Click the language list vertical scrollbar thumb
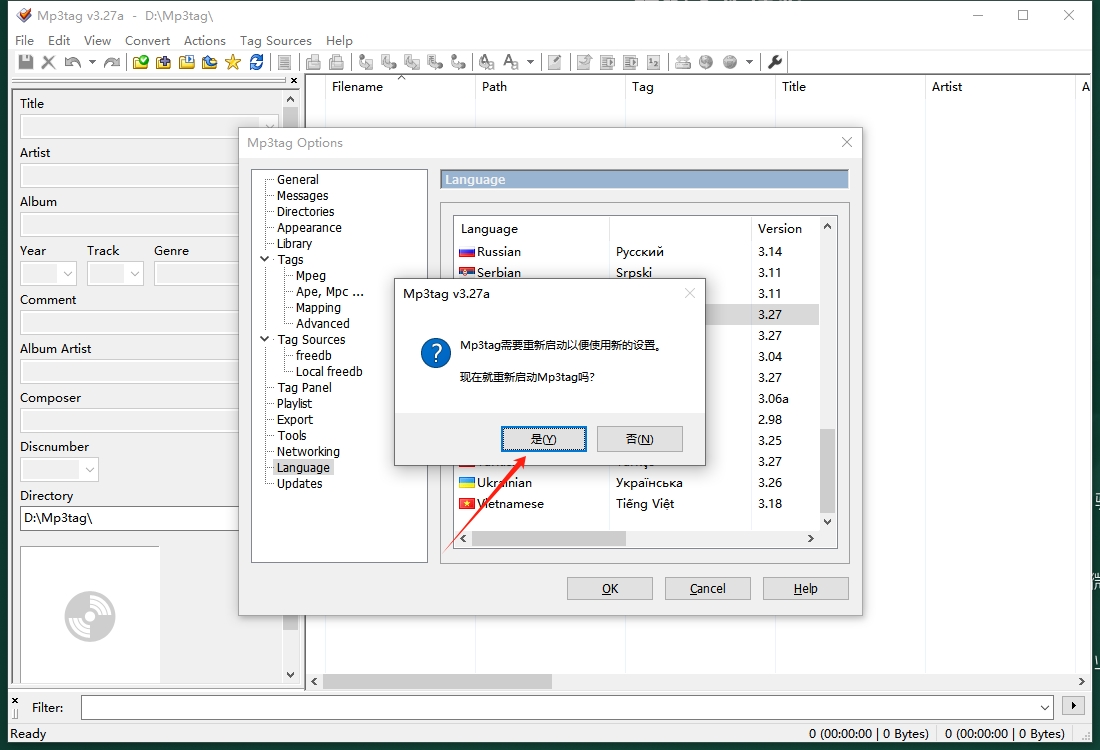Image resolution: width=1100 pixels, height=750 pixels. [826, 470]
